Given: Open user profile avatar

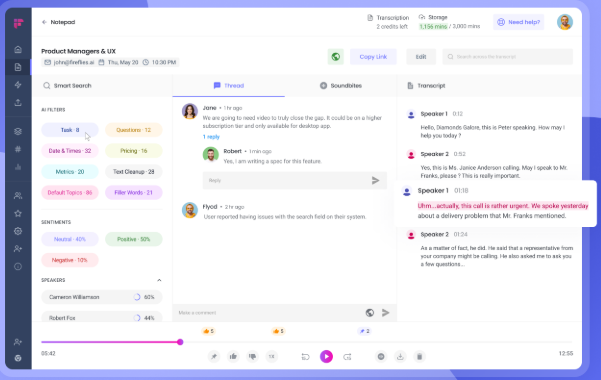Looking at the screenshot, I should point(565,22).
